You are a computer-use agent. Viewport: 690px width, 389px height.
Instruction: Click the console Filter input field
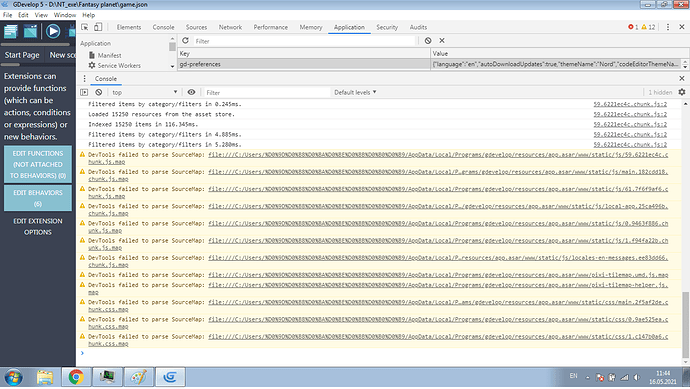click(266, 92)
